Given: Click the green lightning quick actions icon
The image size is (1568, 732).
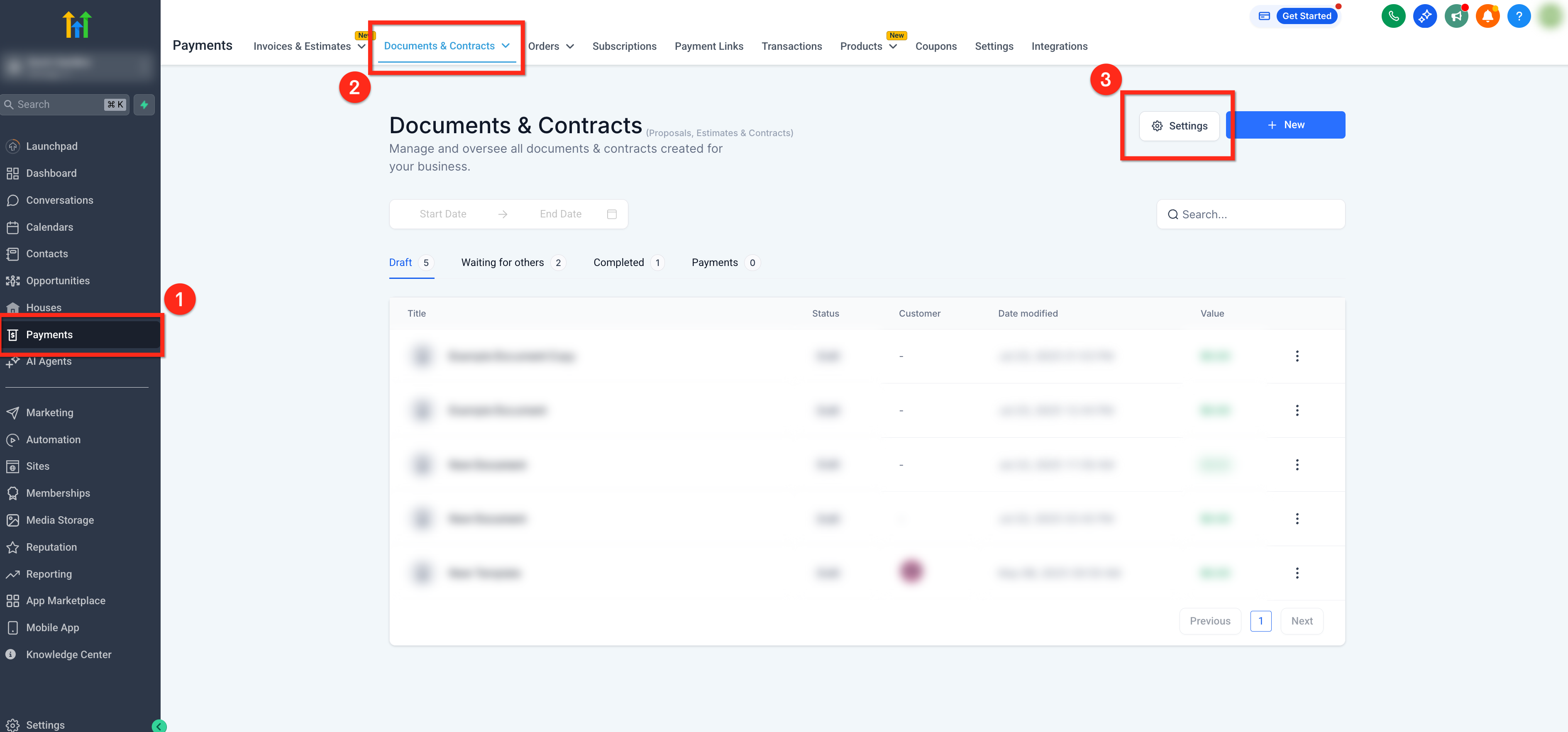Looking at the screenshot, I should click(x=144, y=105).
